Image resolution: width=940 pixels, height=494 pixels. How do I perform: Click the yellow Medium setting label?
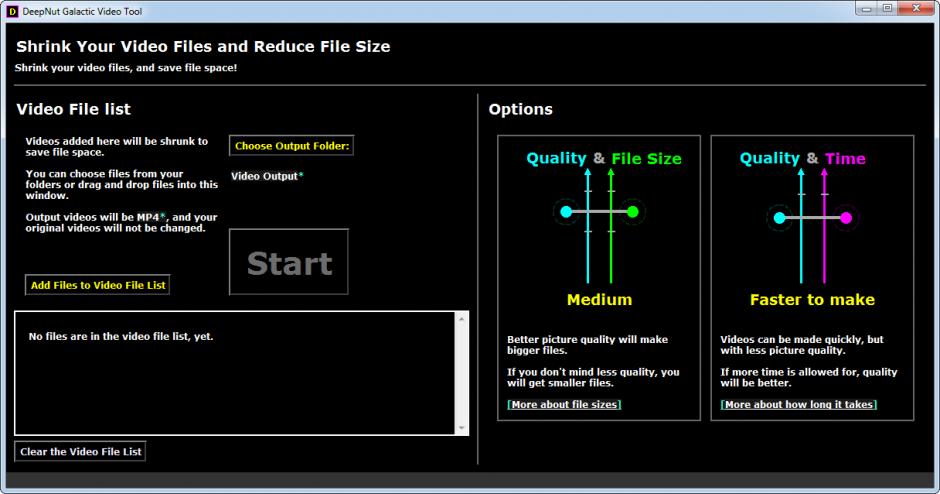click(x=599, y=300)
